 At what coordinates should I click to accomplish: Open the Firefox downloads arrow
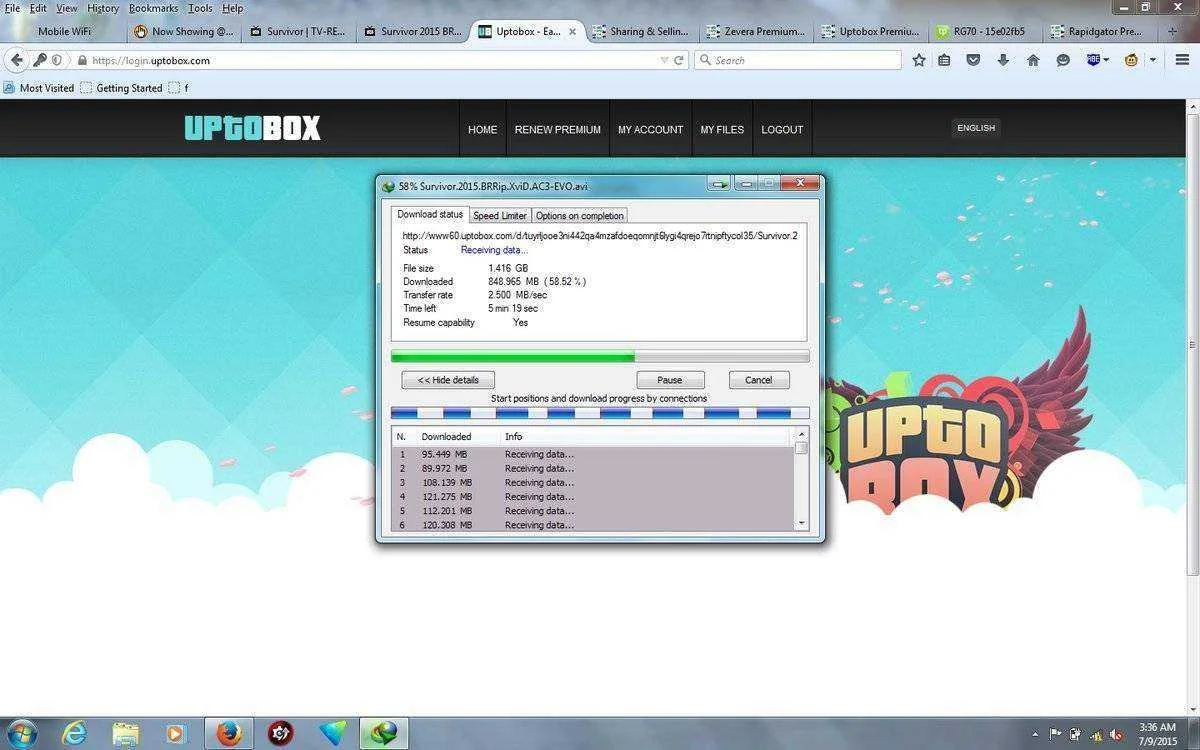click(1003, 60)
